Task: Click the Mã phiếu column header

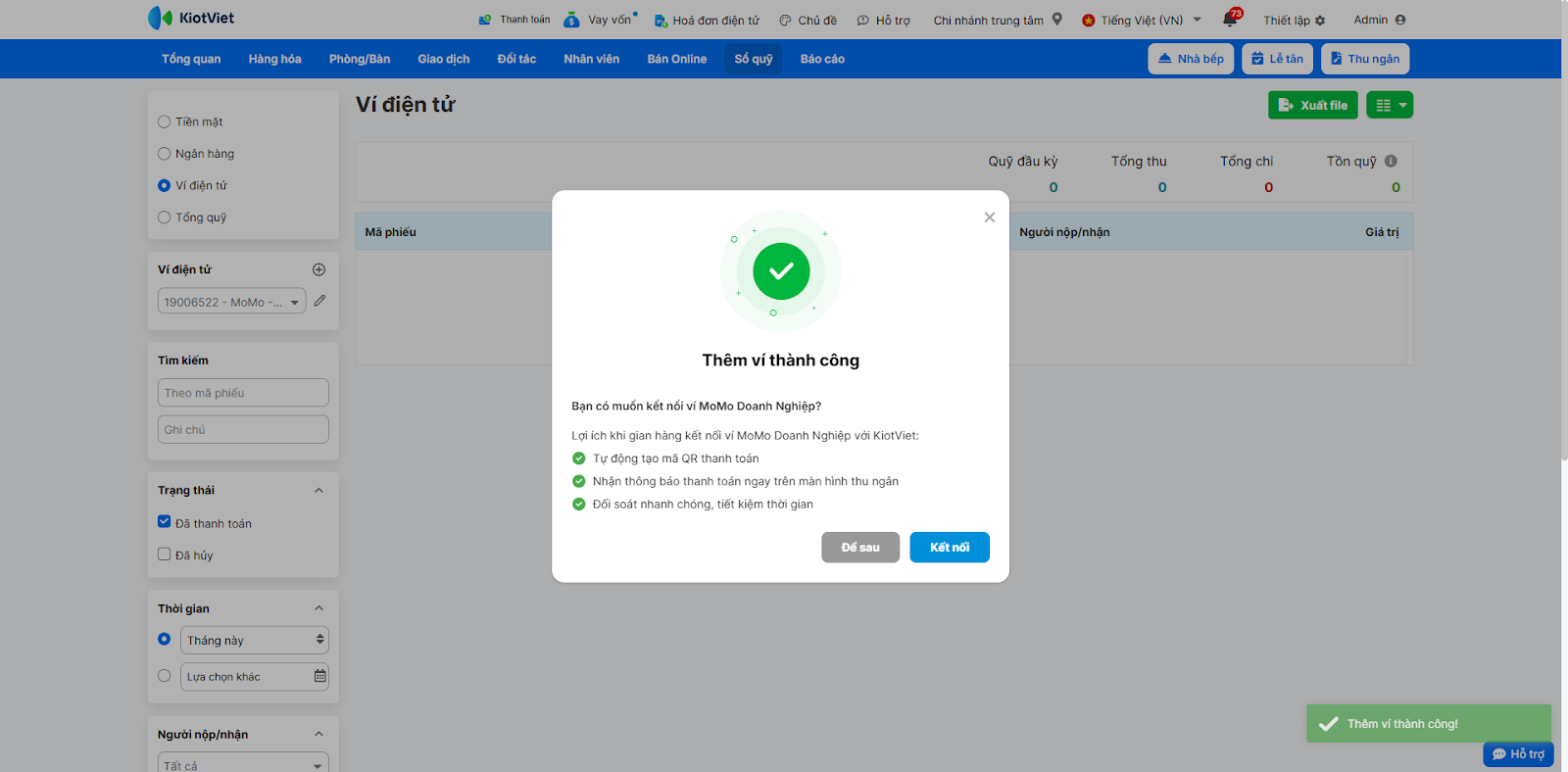Action: point(391,232)
